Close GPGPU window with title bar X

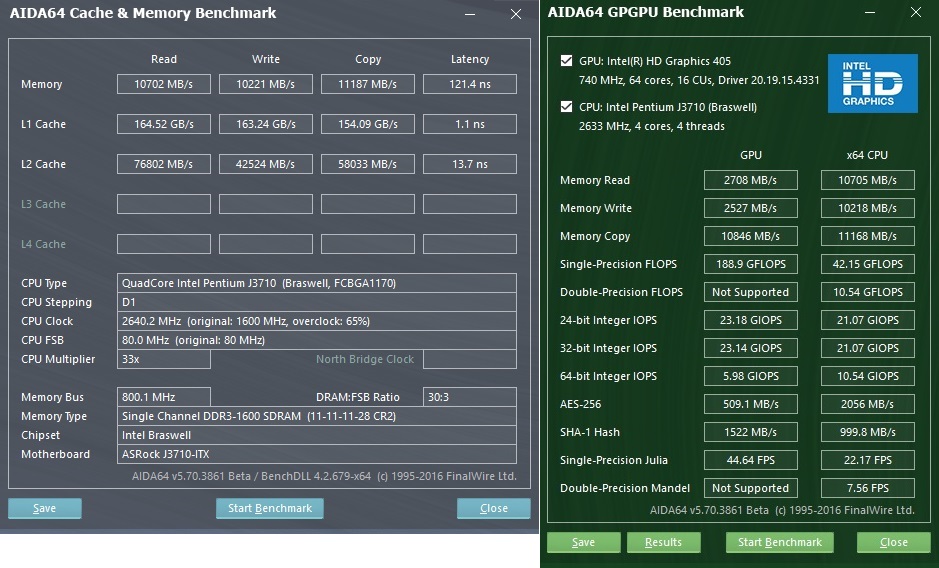point(916,13)
